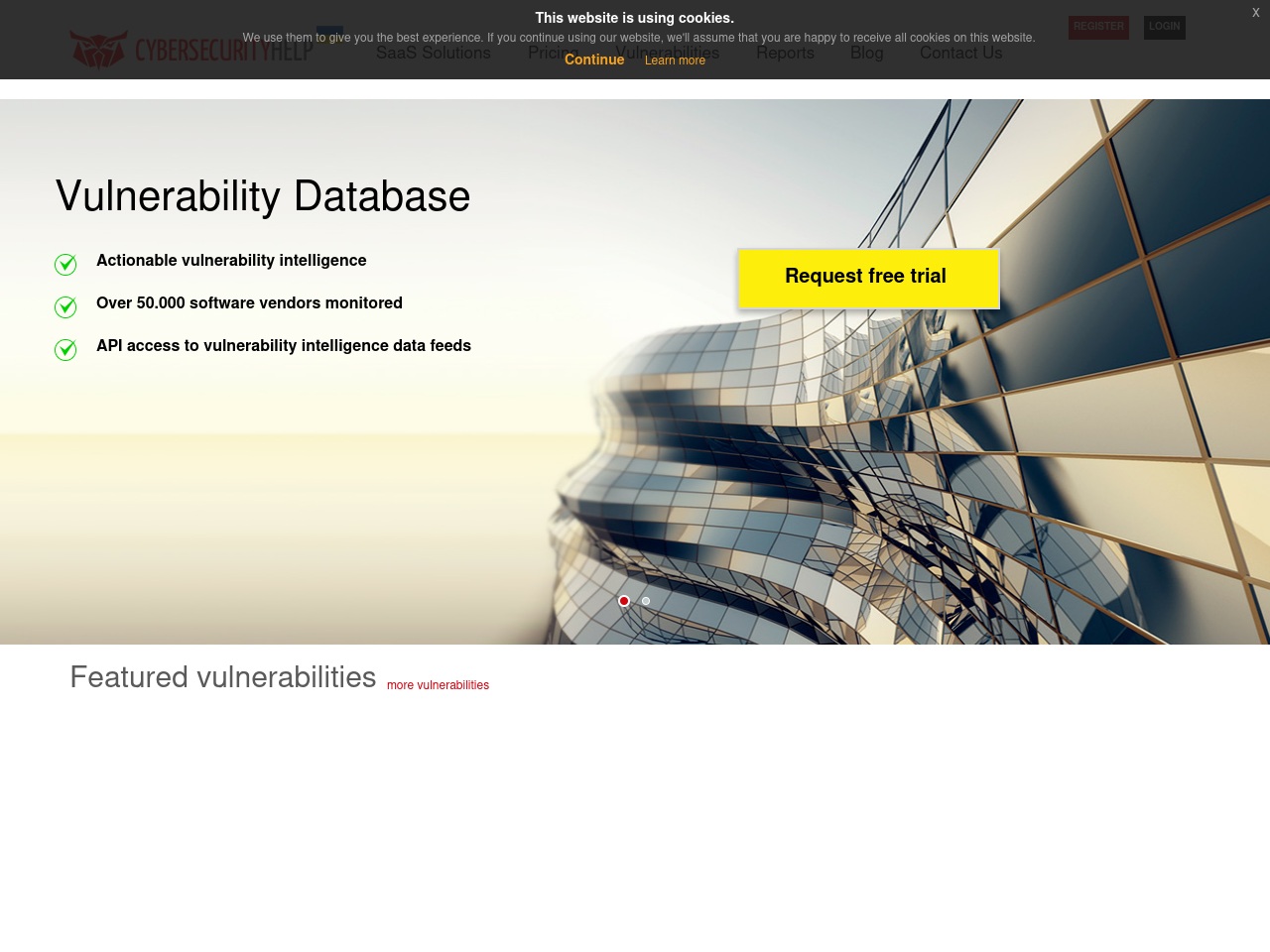The height and width of the screenshot is (952, 1270).
Task: Open Contact Us page
Action: click(960, 53)
